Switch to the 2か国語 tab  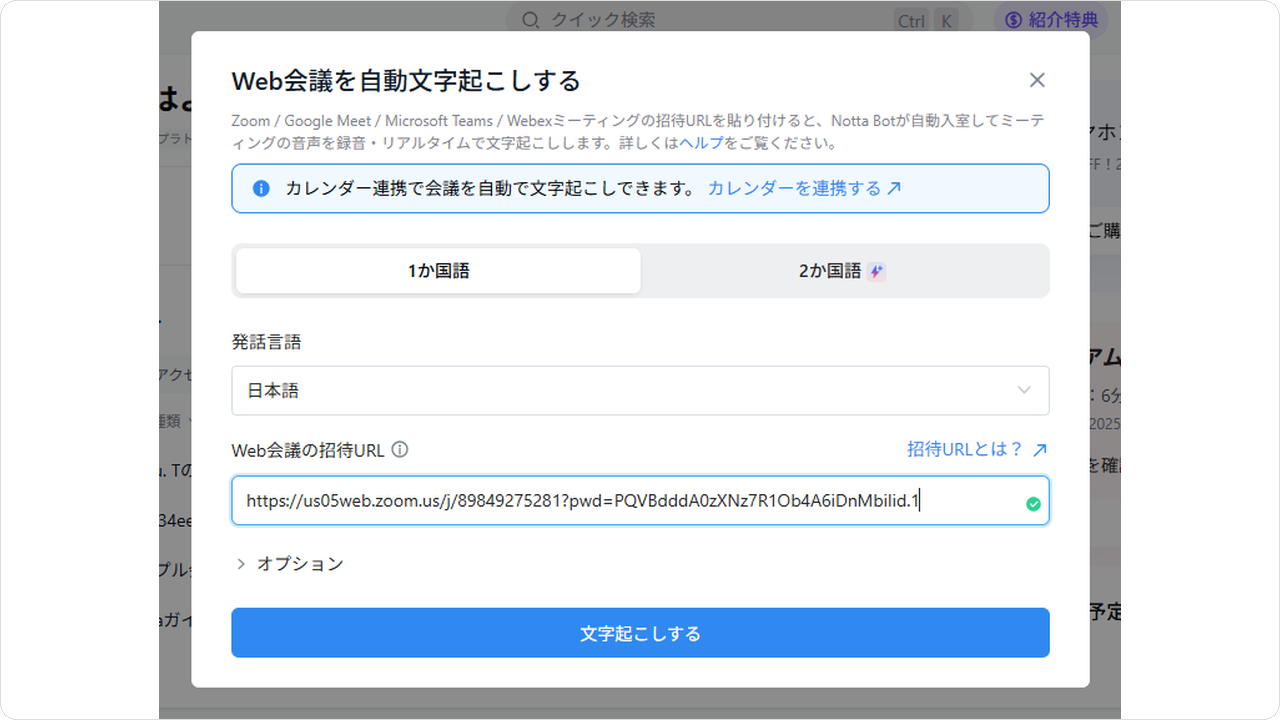coord(843,271)
